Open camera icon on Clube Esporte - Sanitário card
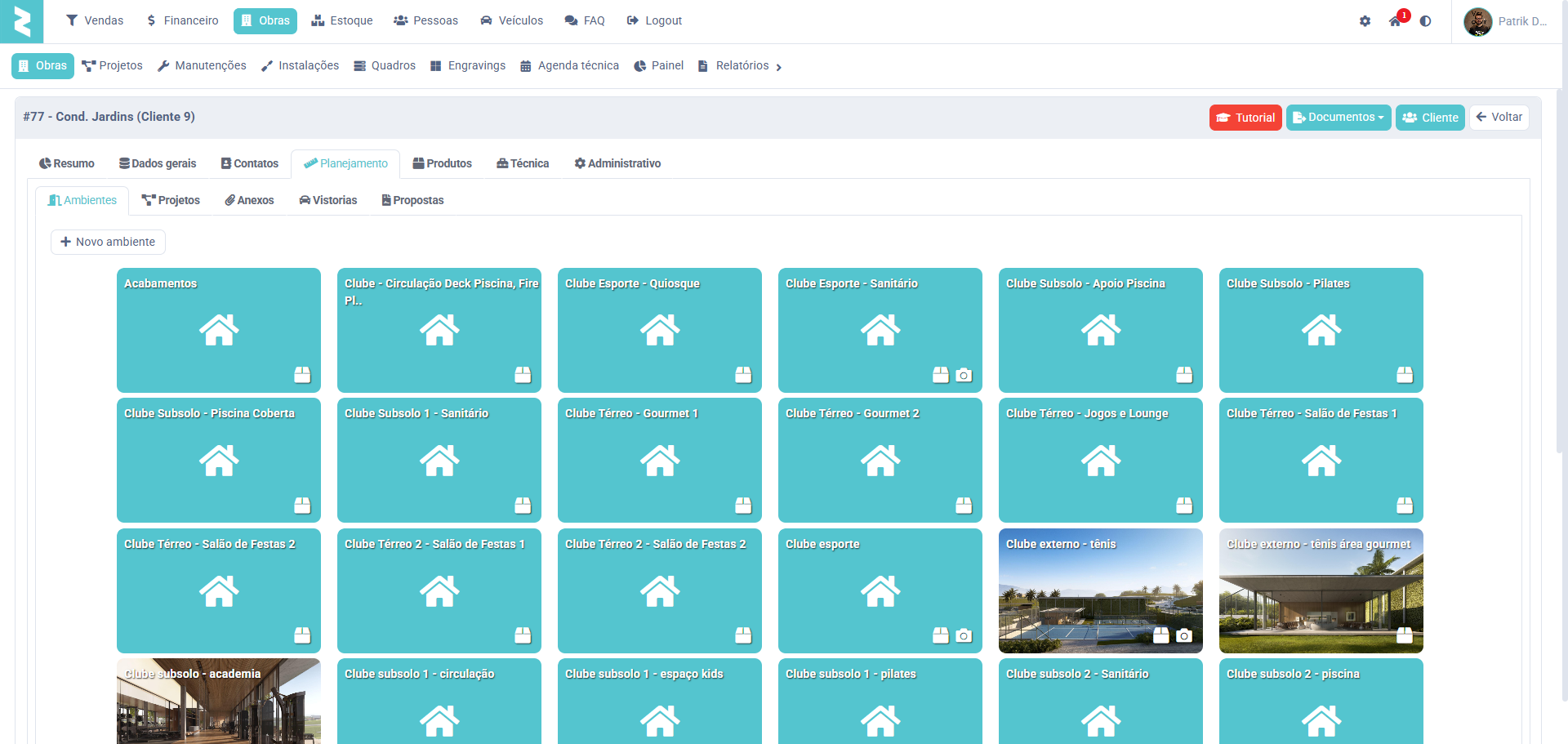This screenshot has height=744, width=1568. pyautogui.click(x=964, y=375)
